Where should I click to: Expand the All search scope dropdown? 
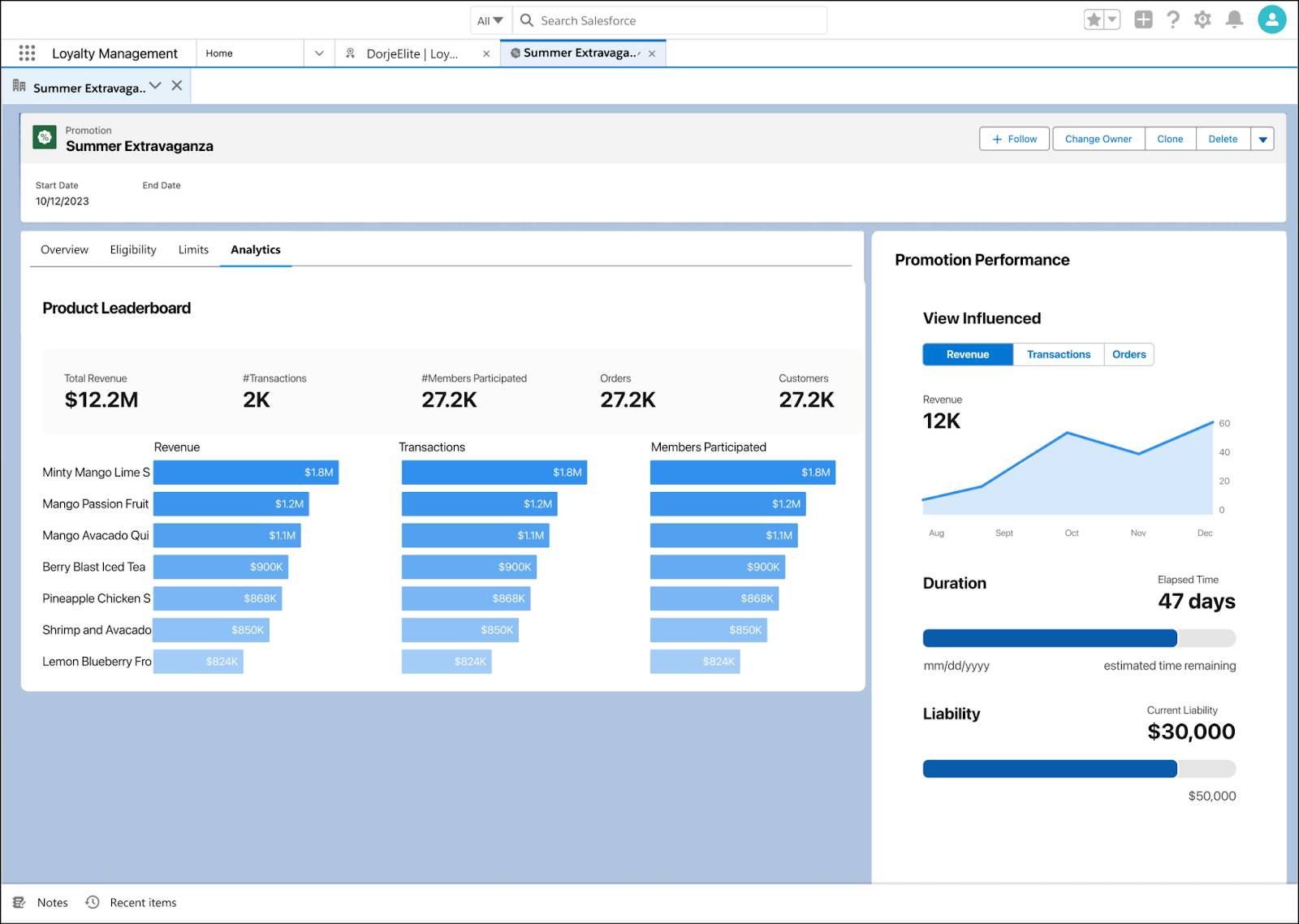pyautogui.click(x=490, y=20)
